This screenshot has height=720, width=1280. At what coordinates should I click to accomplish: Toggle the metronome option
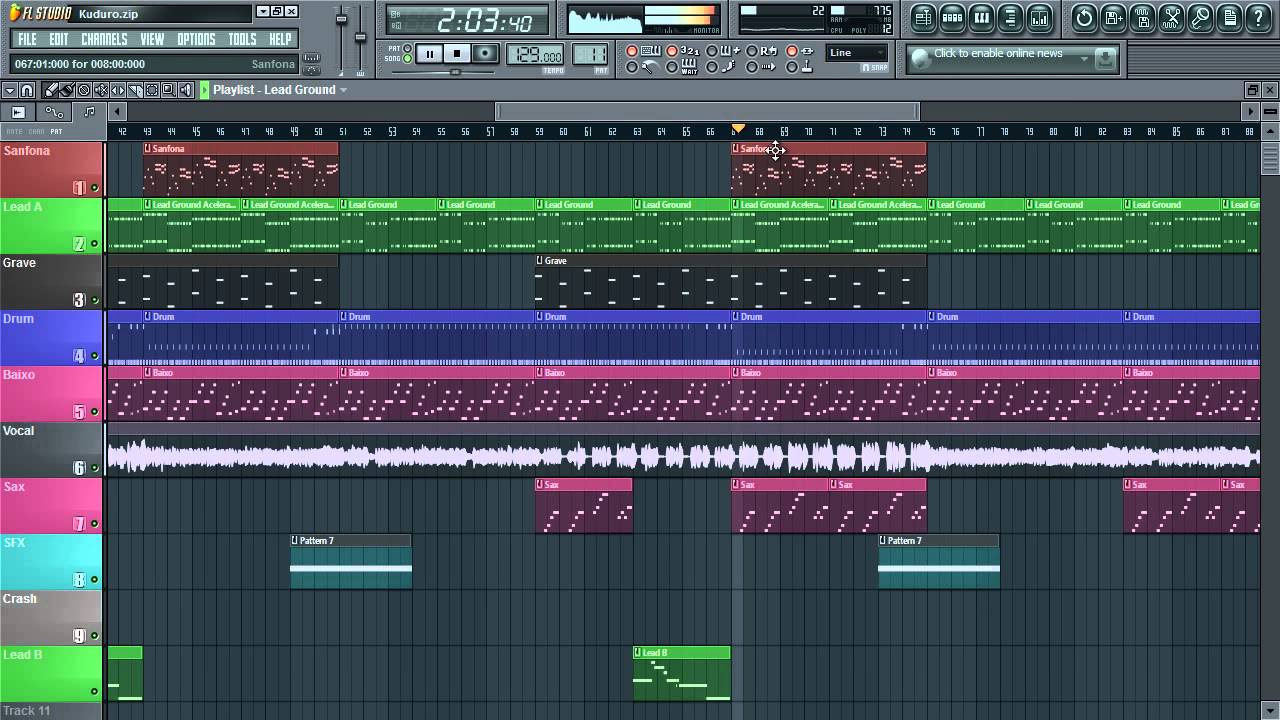click(643, 67)
